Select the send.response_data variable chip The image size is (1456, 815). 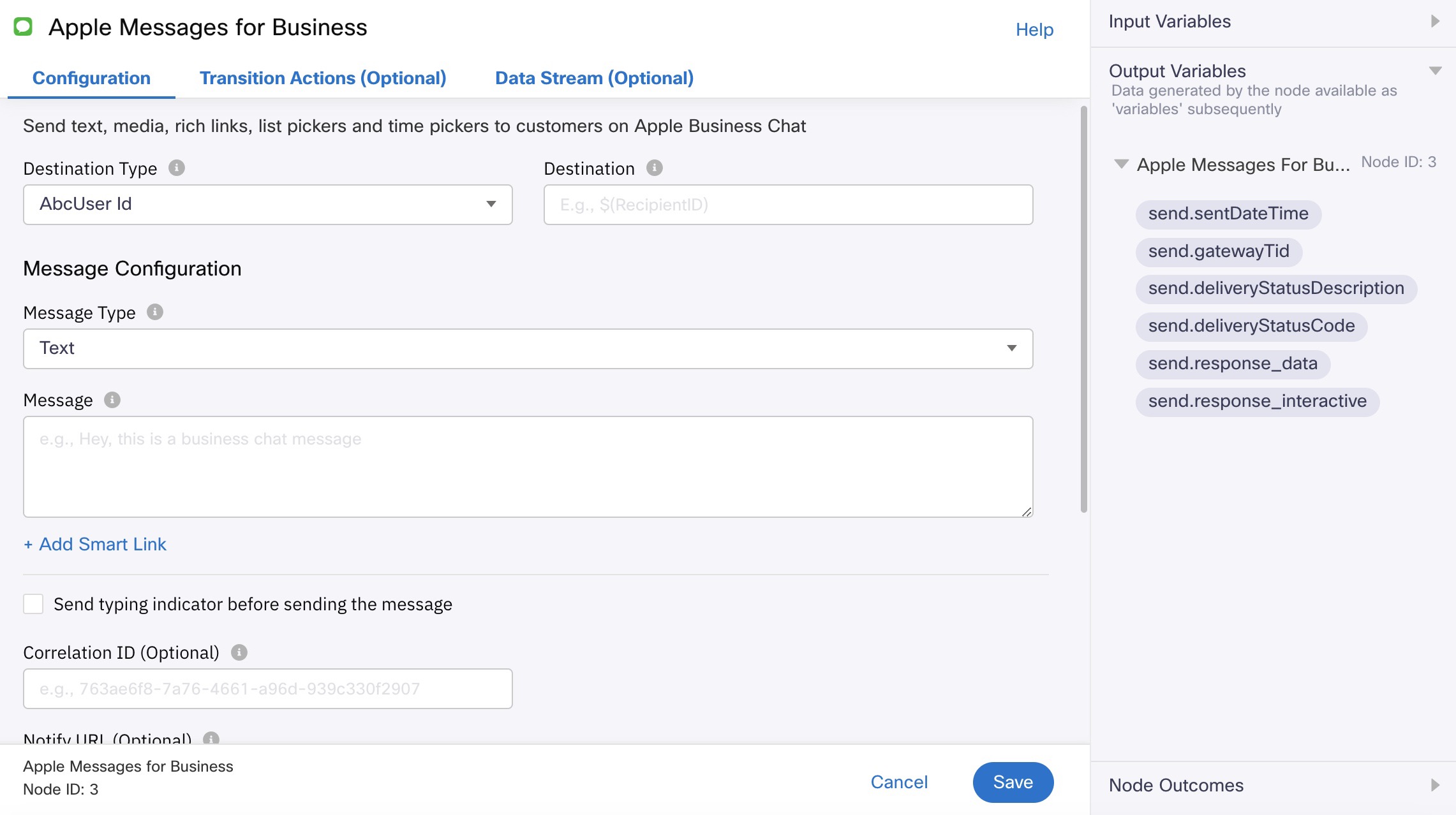pyautogui.click(x=1233, y=363)
